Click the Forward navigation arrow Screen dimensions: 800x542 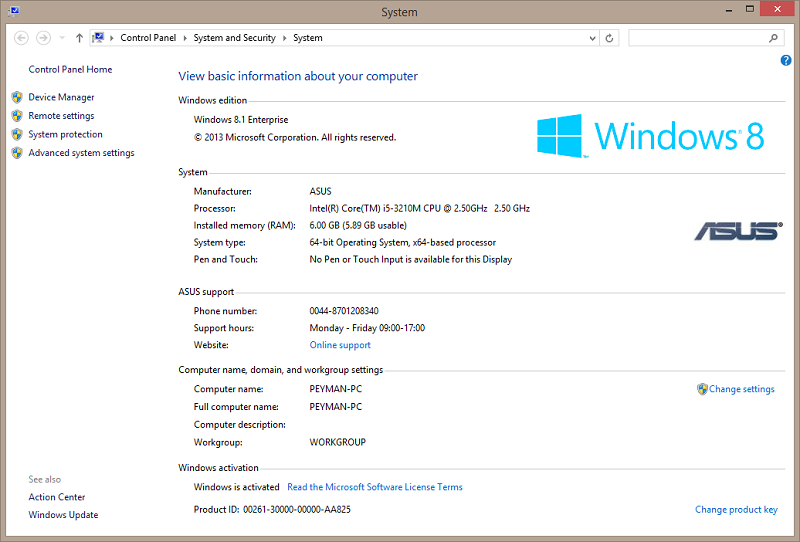[43, 38]
